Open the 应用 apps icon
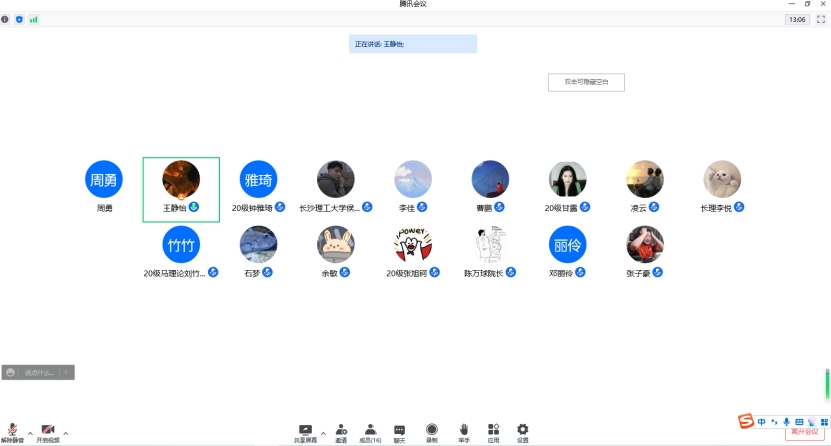 pos(493,432)
